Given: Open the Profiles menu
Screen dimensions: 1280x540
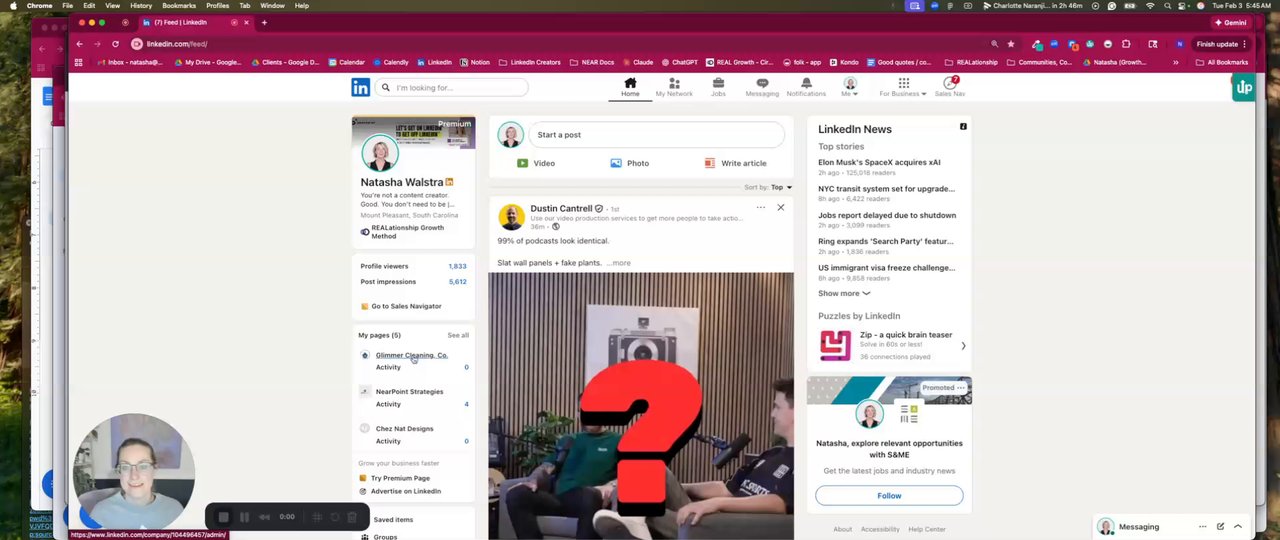Looking at the screenshot, I should pos(218,6).
